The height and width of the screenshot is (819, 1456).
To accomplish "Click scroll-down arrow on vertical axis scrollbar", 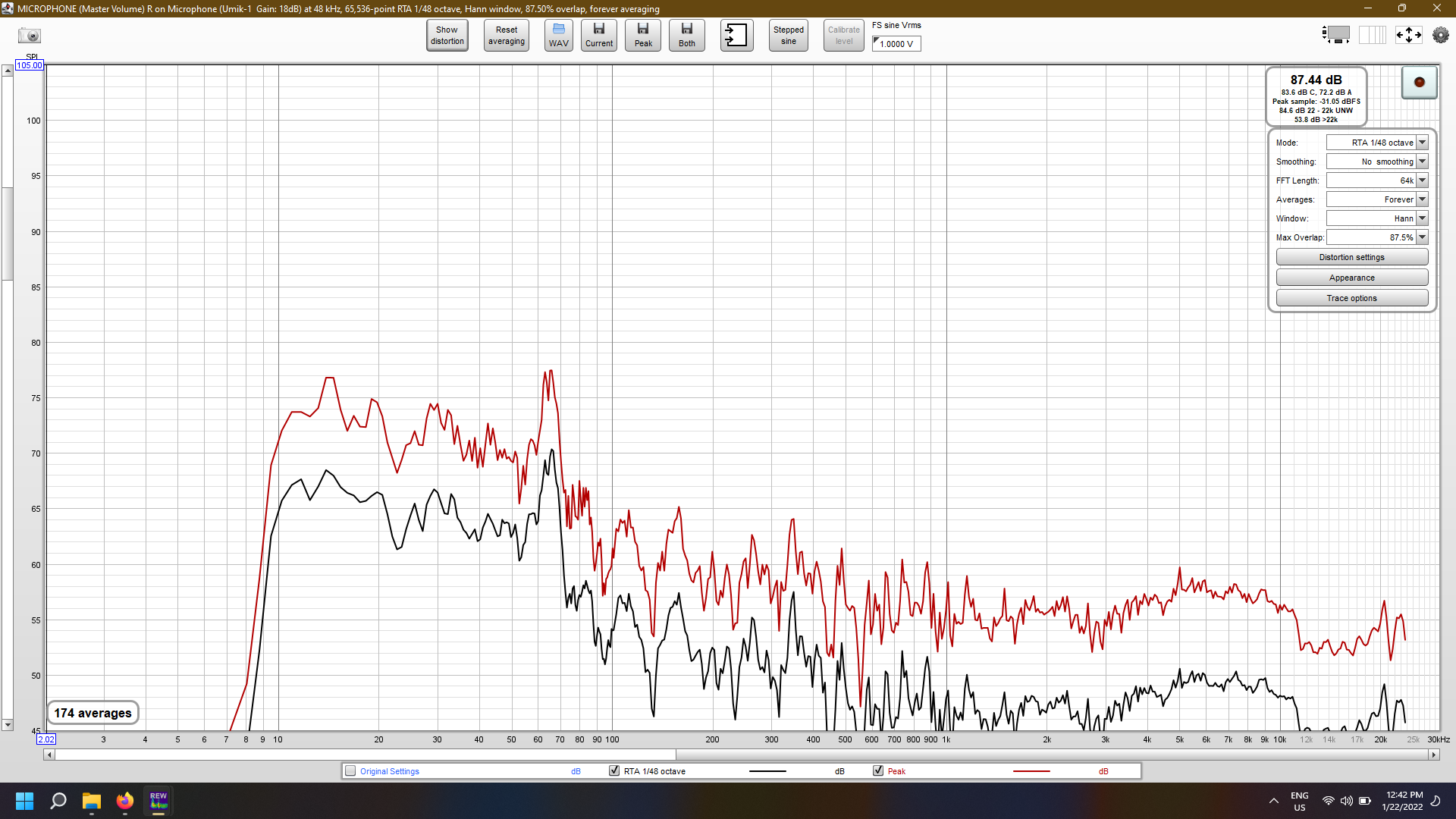I will (8, 725).
